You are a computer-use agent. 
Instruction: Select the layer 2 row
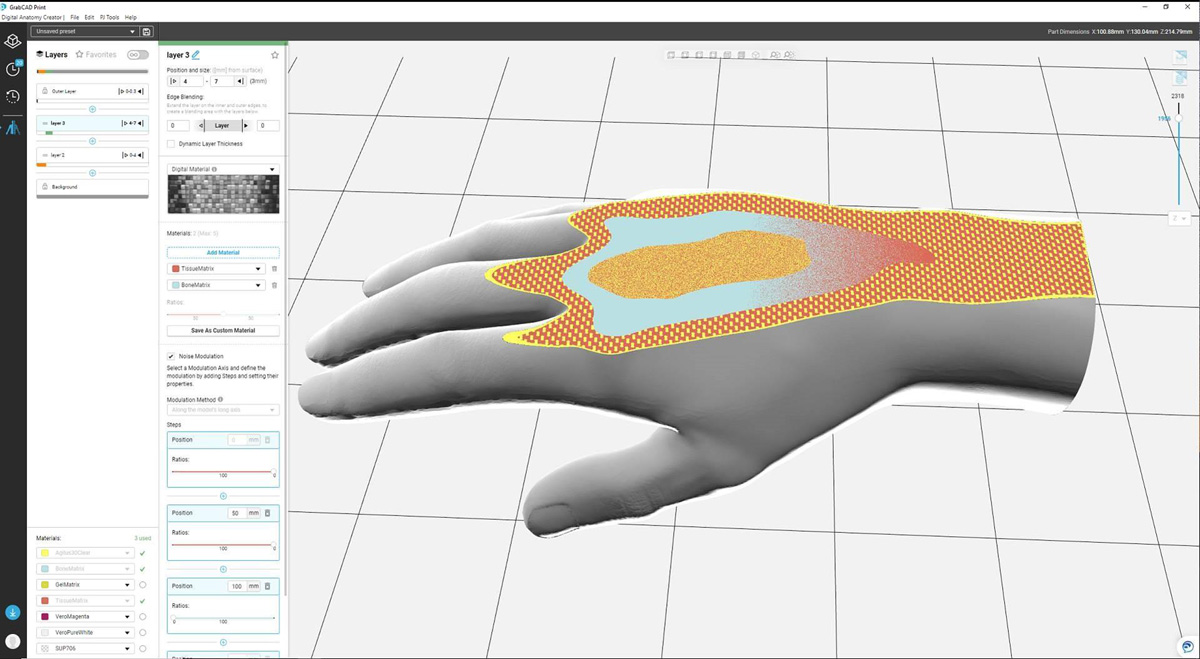tap(93, 156)
